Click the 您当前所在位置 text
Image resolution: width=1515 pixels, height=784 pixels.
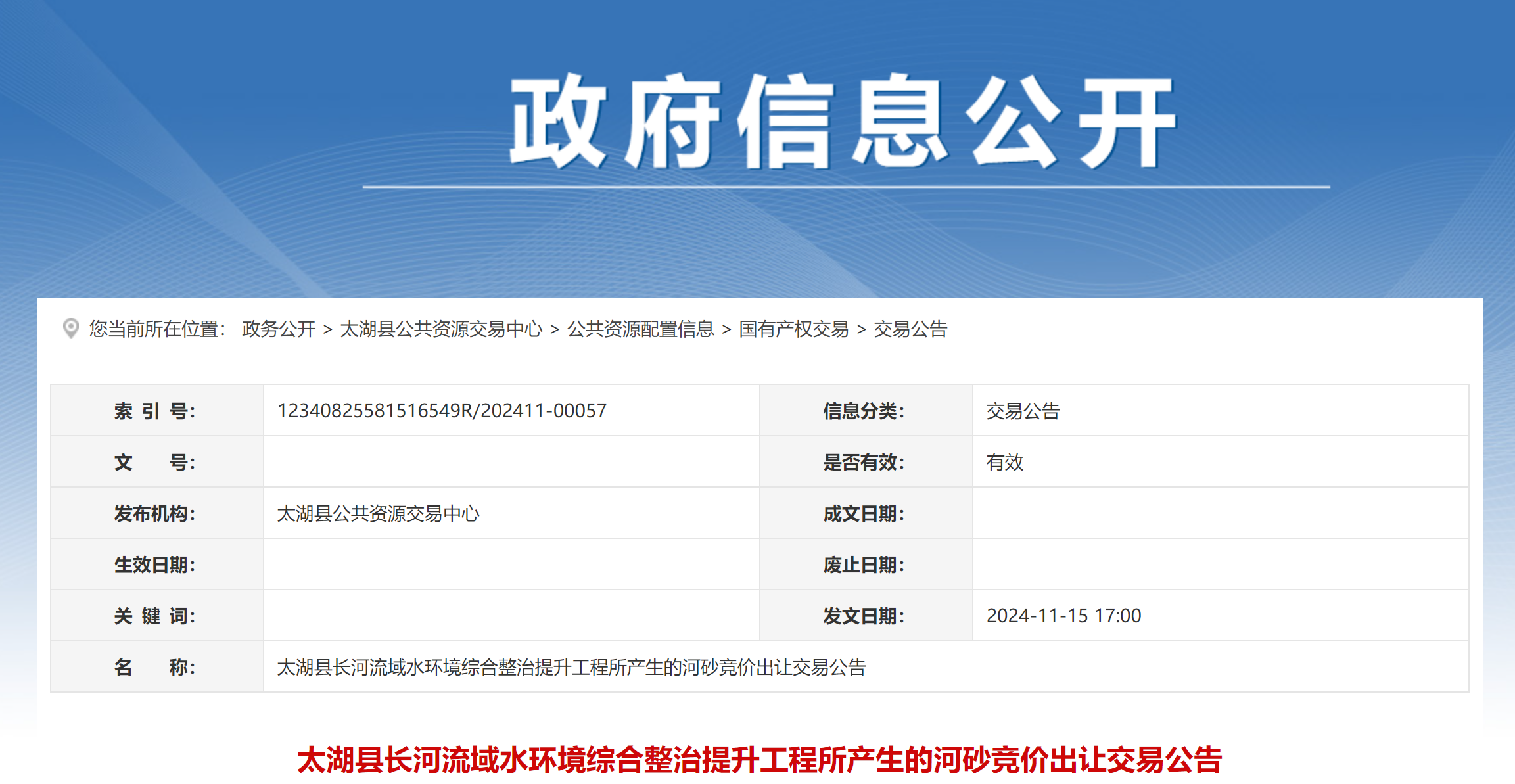158,329
